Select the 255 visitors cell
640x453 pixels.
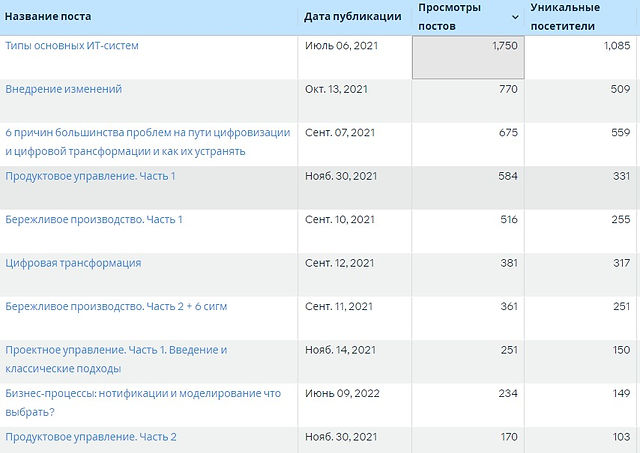[x=581, y=231]
